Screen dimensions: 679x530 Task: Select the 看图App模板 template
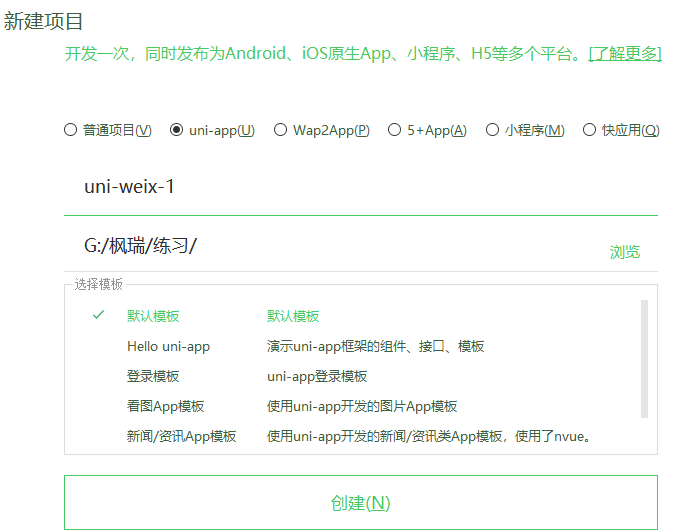(165, 406)
